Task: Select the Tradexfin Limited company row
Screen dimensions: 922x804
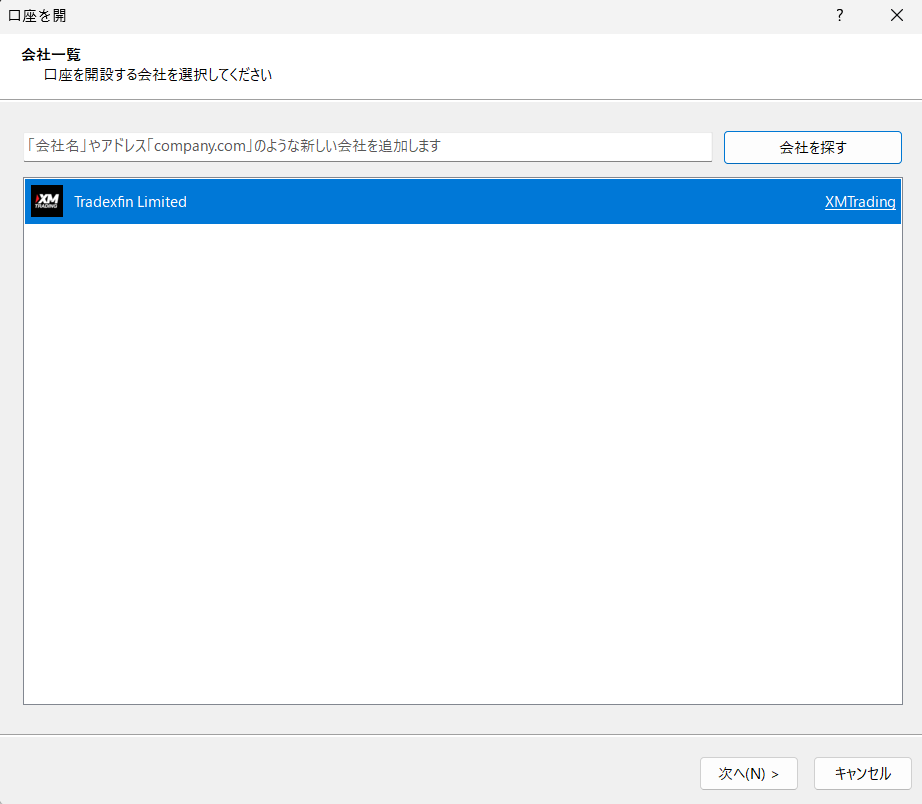Action: [463, 201]
